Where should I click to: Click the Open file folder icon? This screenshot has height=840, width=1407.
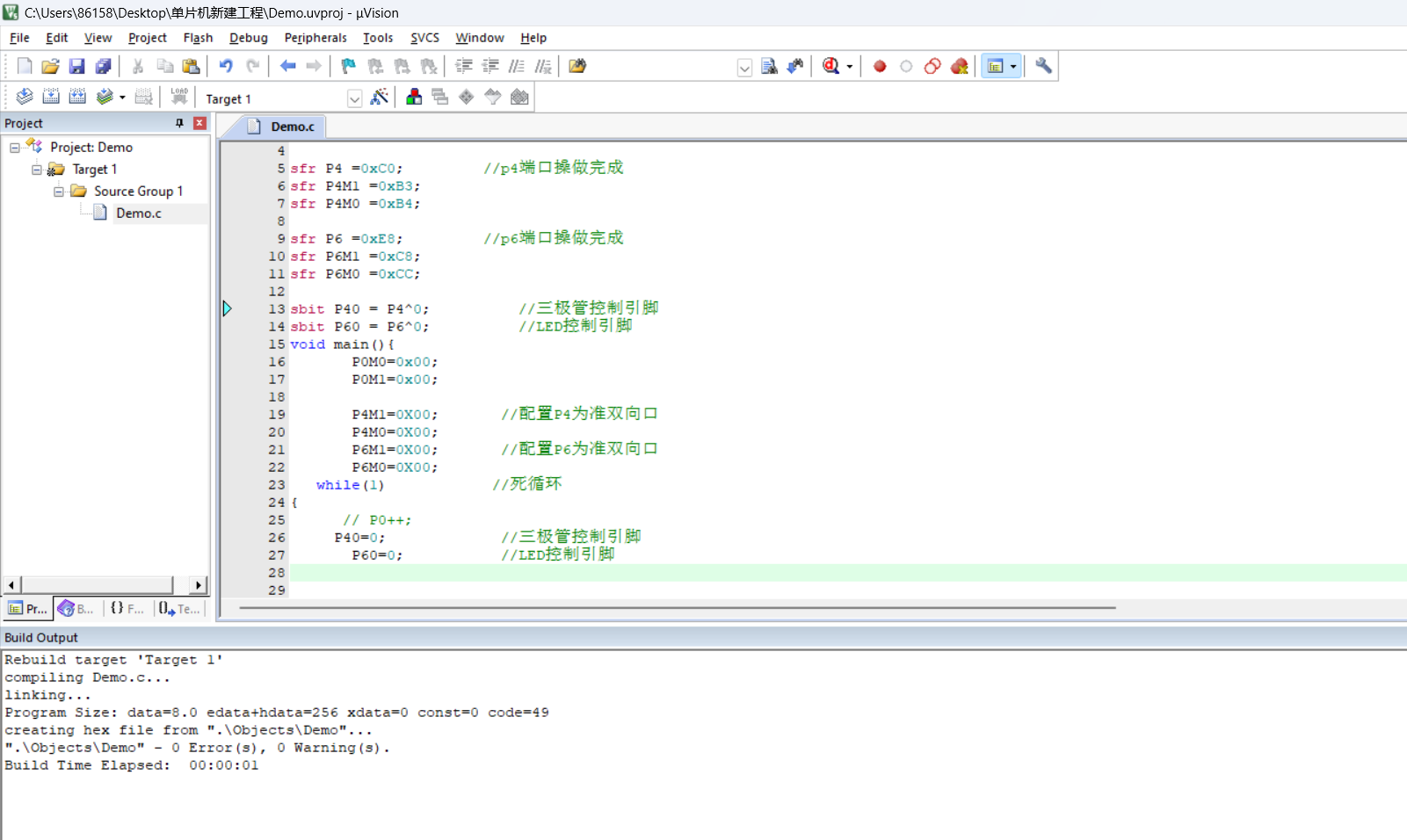pyautogui.click(x=51, y=66)
